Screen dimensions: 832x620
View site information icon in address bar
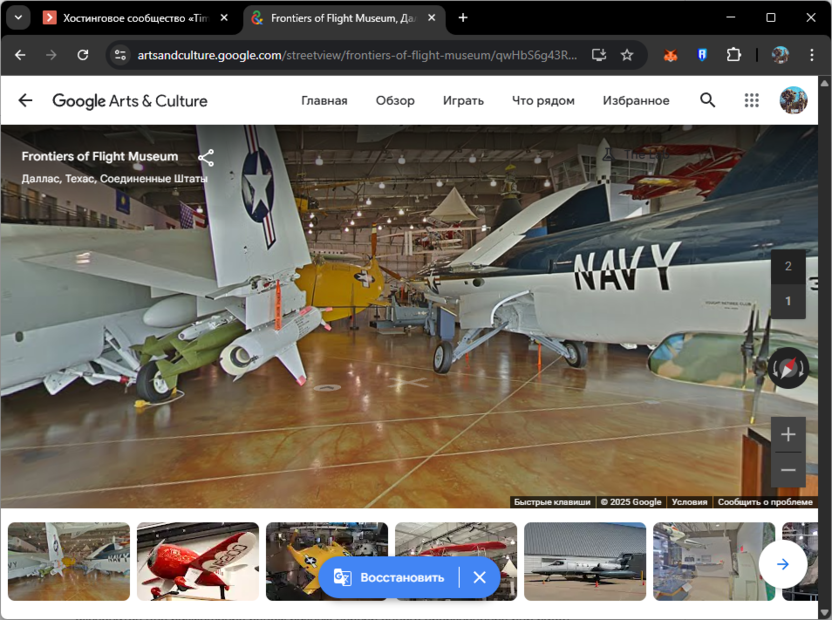click(x=120, y=55)
